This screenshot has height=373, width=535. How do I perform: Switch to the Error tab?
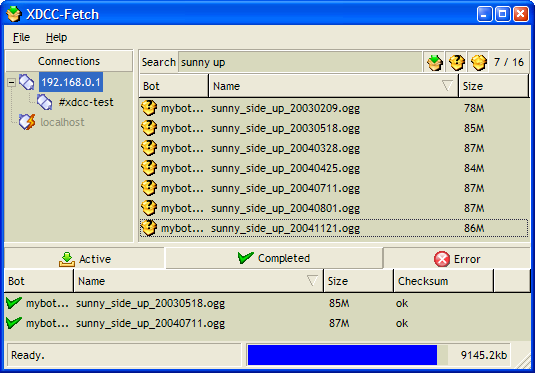(457, 259)
